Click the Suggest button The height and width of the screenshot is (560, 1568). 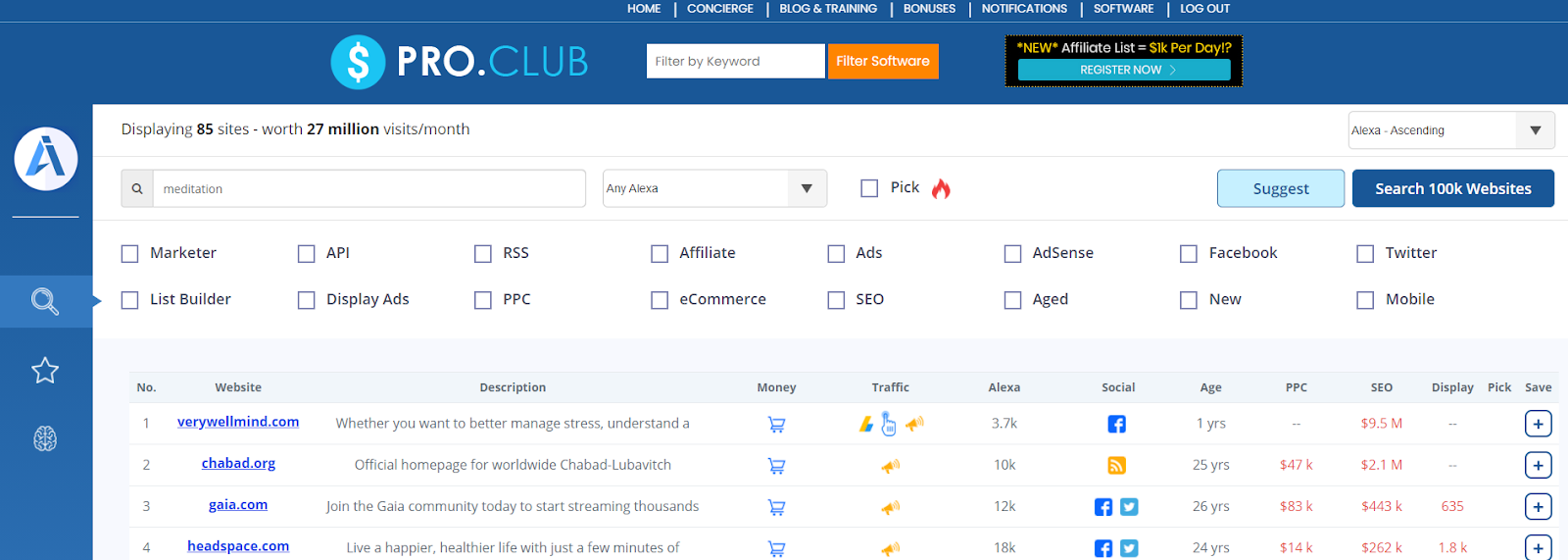pyautogui.click(x=1281, y=188)
